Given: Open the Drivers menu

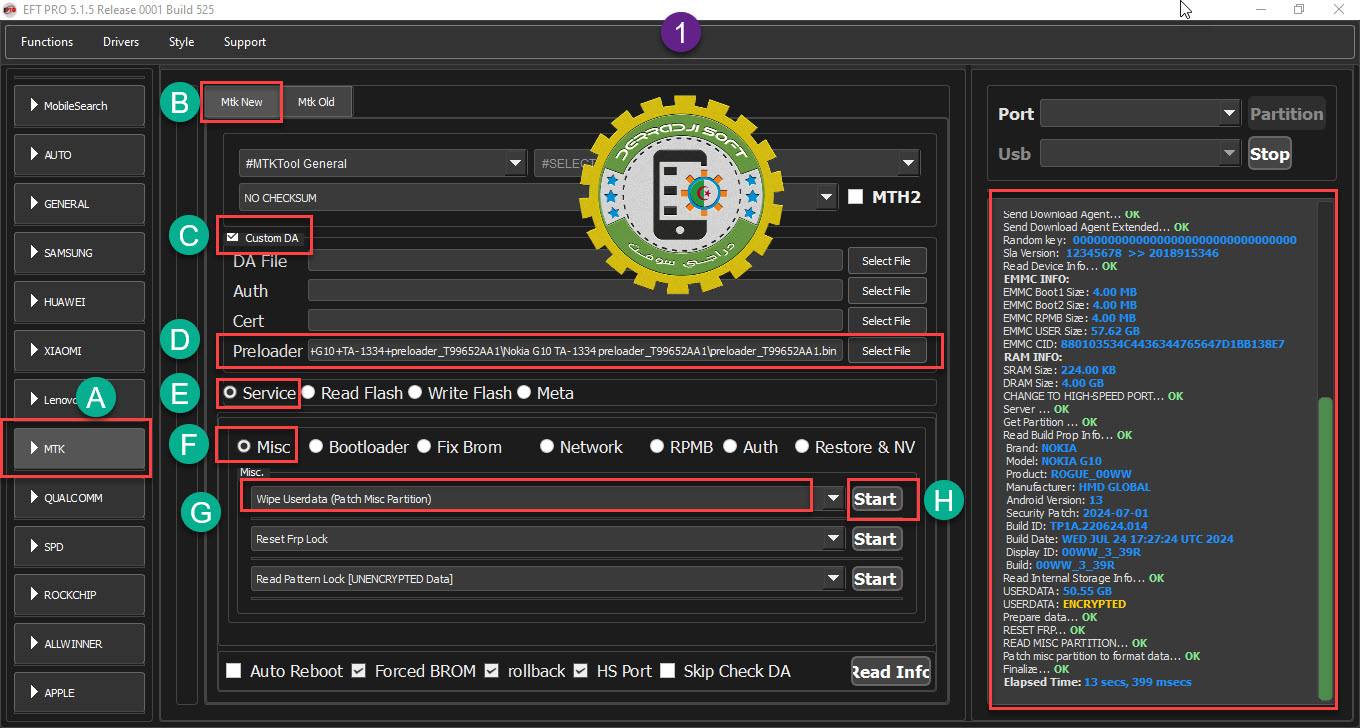Looking at the screenshot, I should pos(121,42).
